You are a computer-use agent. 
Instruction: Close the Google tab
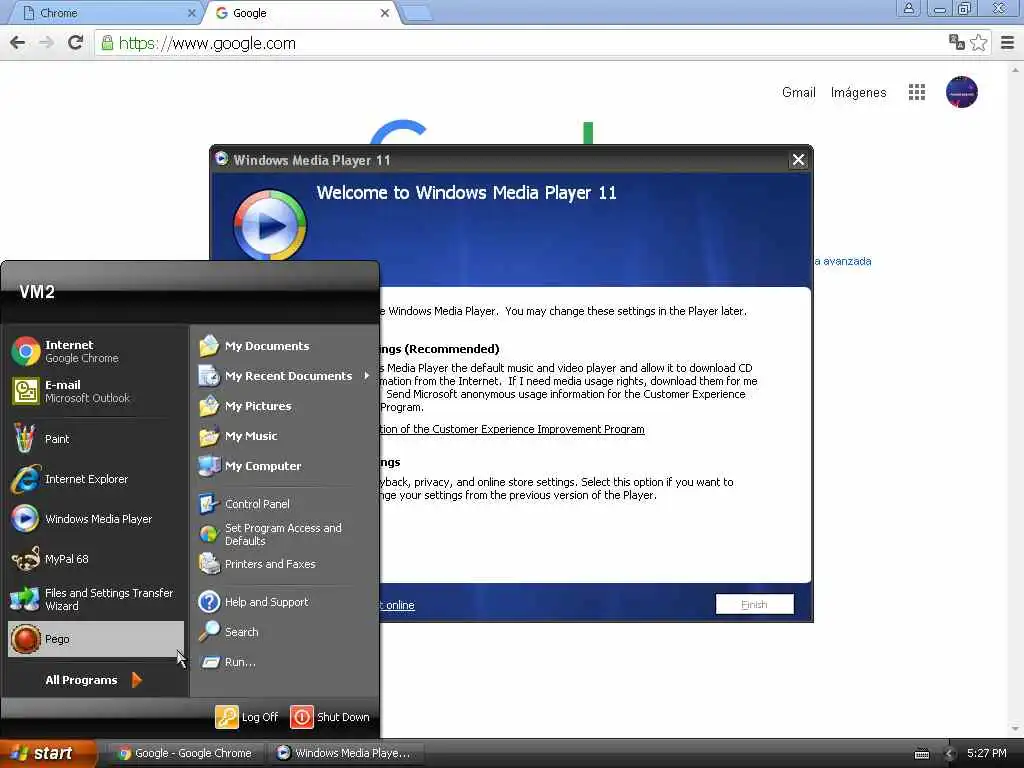tap(385, 13)
